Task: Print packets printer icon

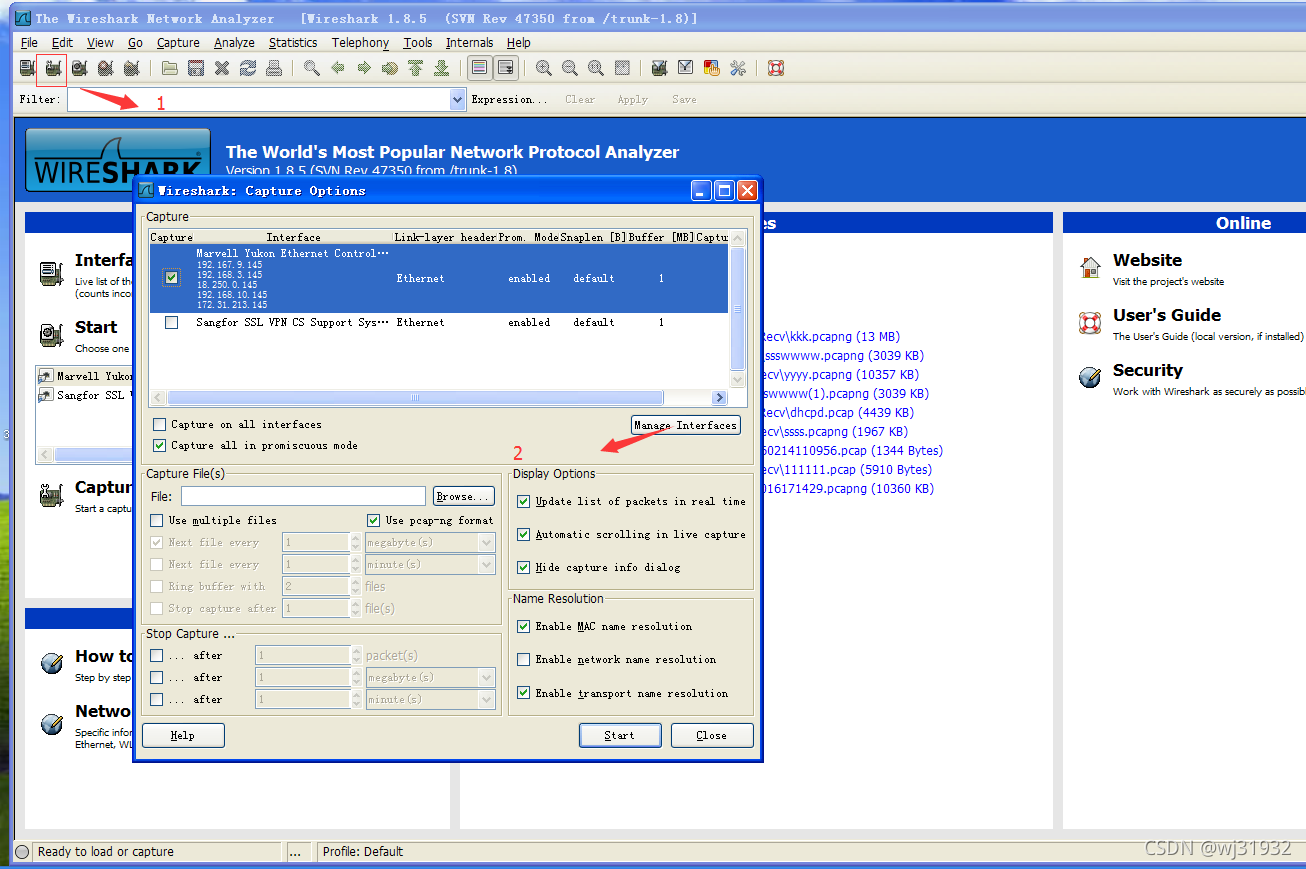Action: point(274,68)
